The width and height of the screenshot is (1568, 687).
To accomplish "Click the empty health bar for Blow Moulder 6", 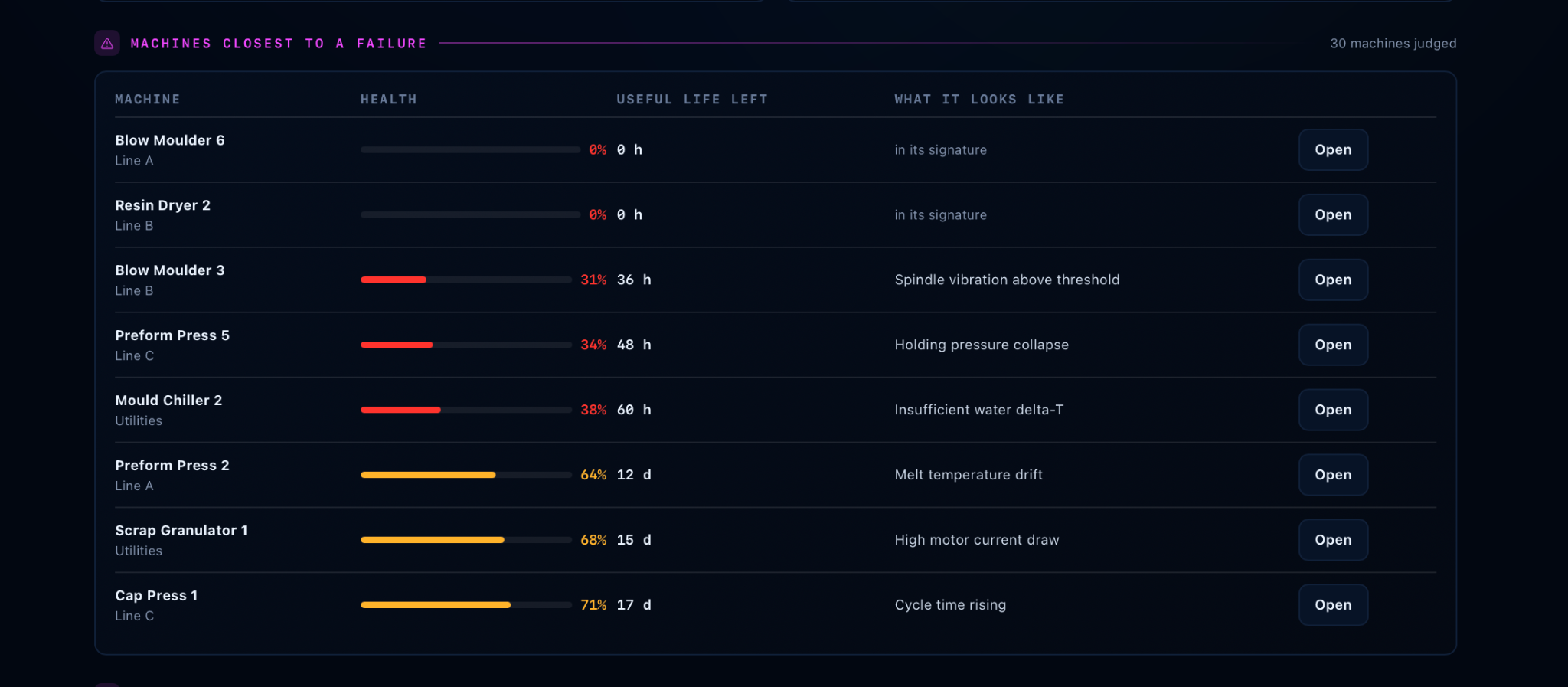I will [470, 149].
